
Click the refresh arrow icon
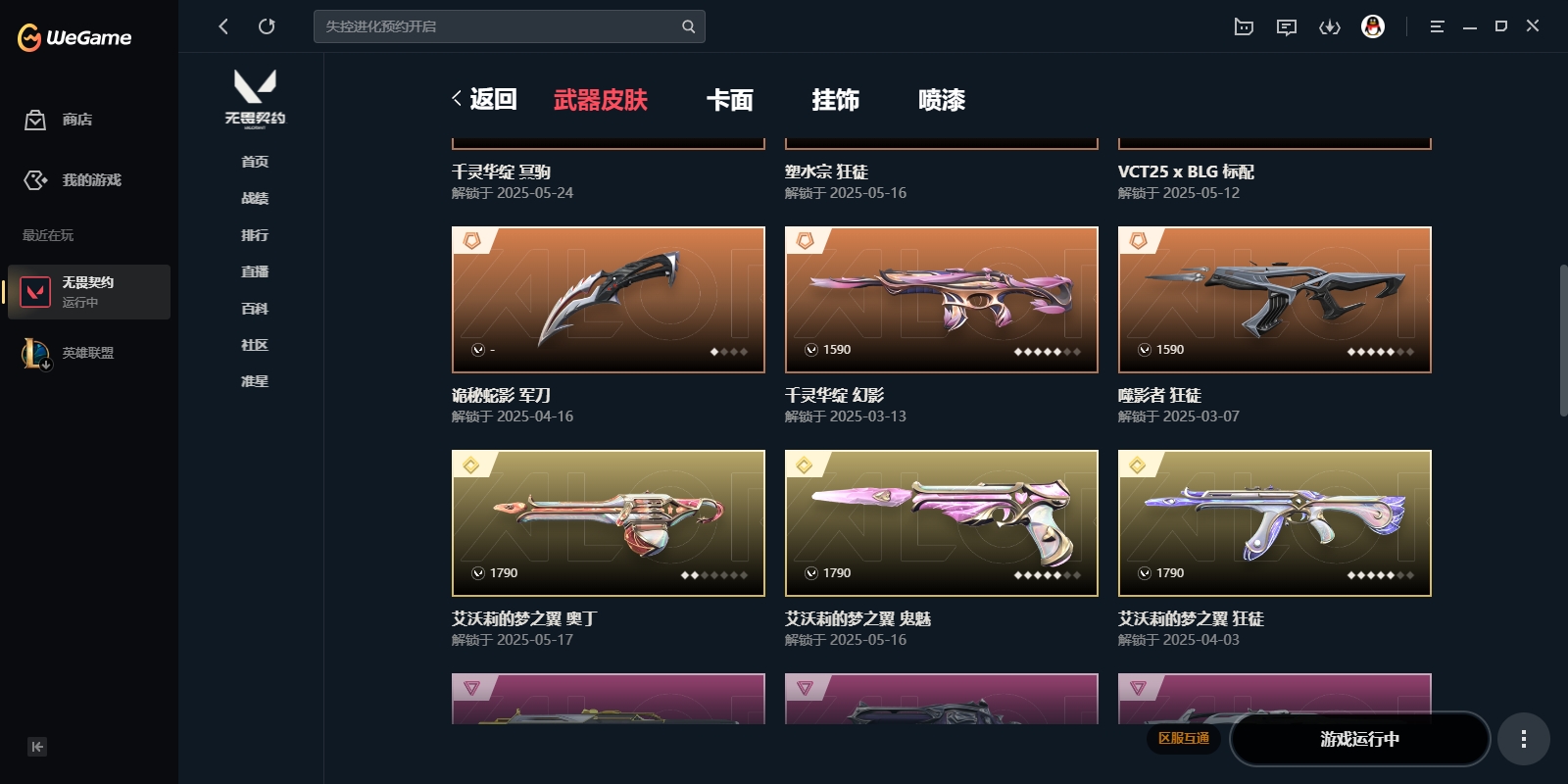pos(267,26)
